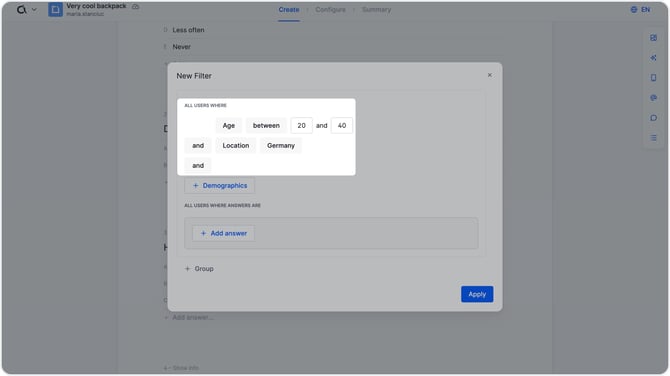Click the globe language icon
Screen dimensions: 670x376
coord(634,9)
